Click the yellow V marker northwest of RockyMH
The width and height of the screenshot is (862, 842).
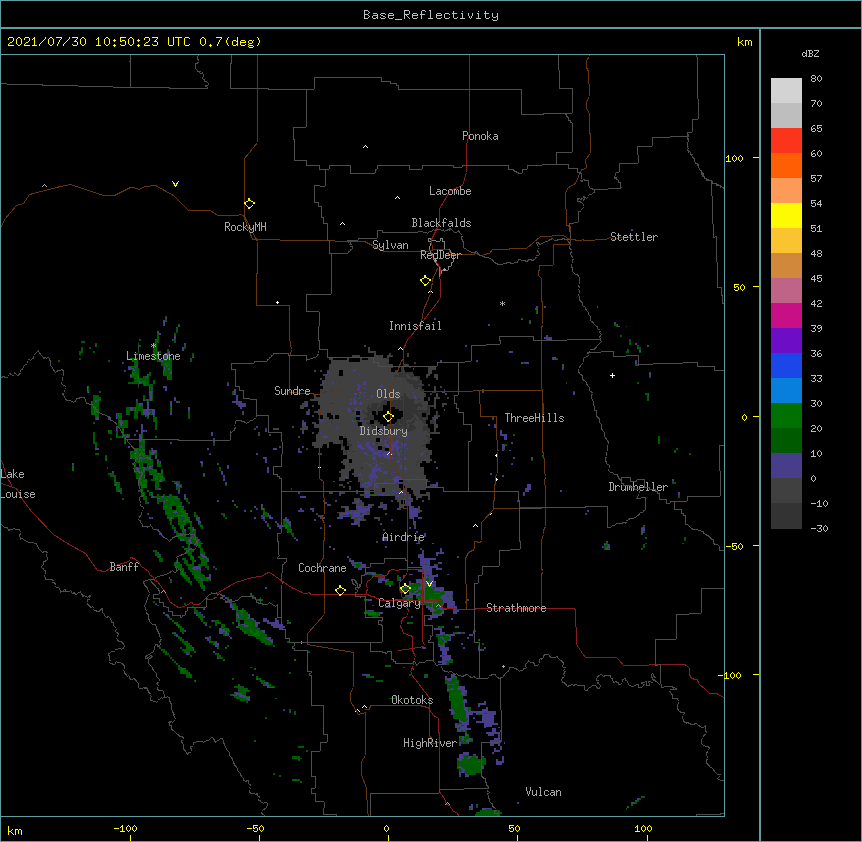coord(175,184)
